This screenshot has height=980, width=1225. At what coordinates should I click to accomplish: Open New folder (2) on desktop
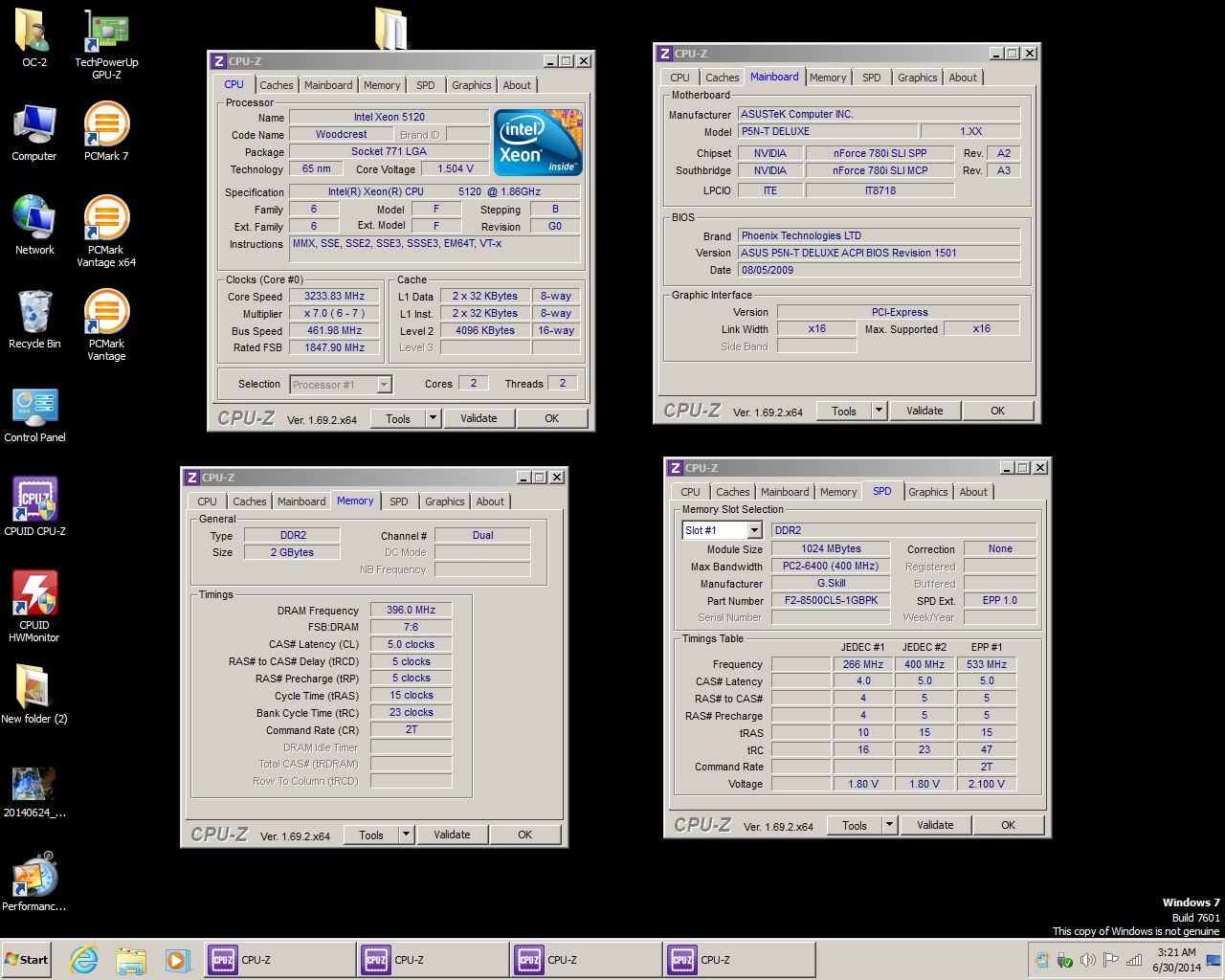pyautogui.click(x=34, y=695)
